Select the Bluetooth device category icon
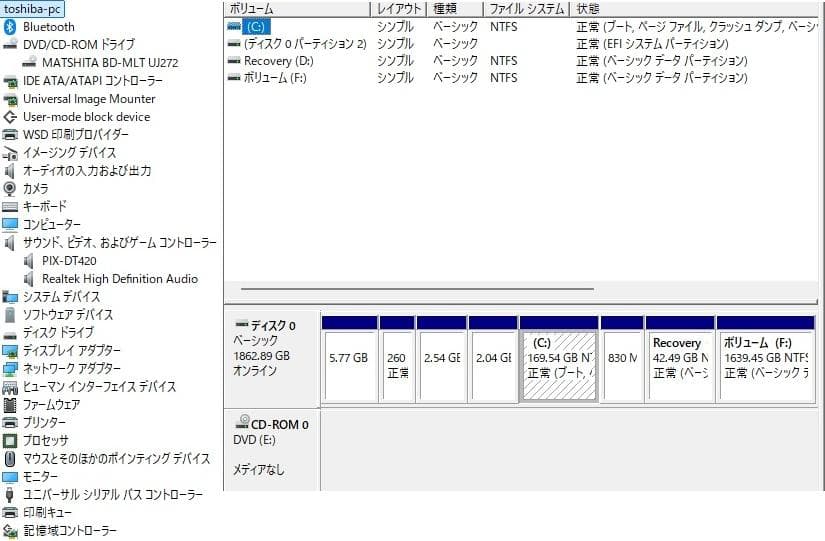The width and height of the screenshot is (825, 541). 9,27
